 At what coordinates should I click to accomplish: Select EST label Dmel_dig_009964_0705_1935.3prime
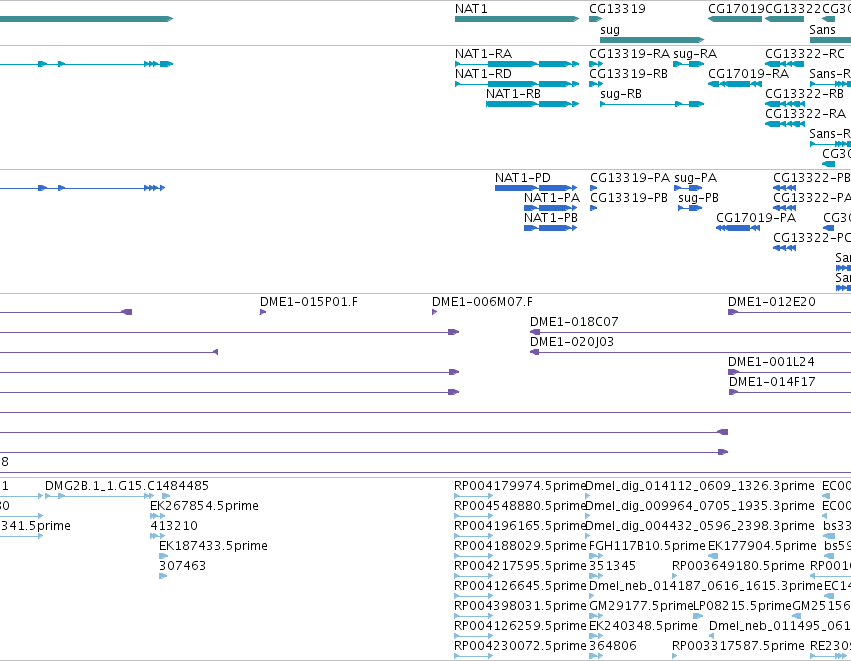[700, 506]
